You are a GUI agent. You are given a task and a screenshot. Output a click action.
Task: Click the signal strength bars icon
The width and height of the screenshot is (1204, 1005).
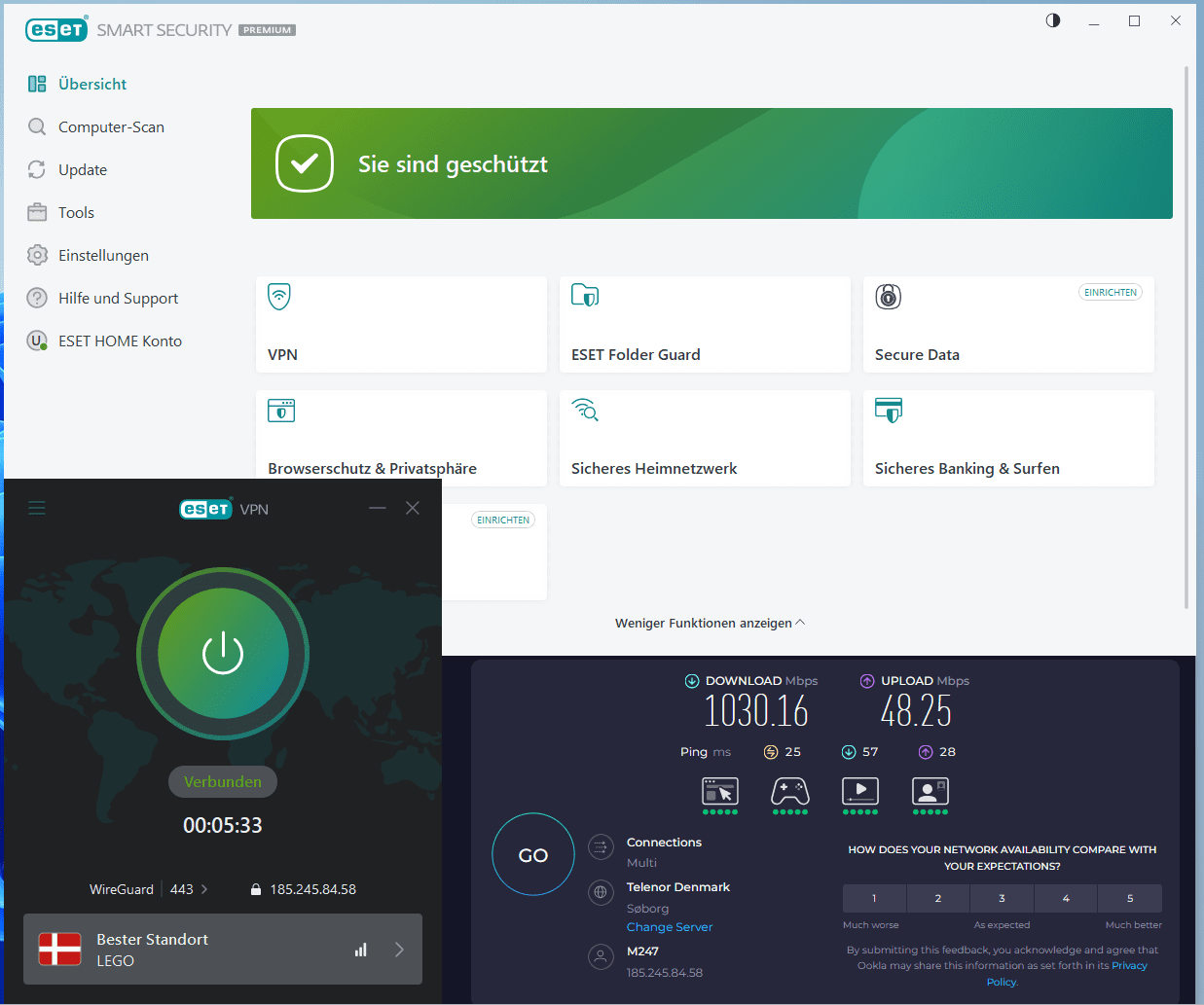361,950
